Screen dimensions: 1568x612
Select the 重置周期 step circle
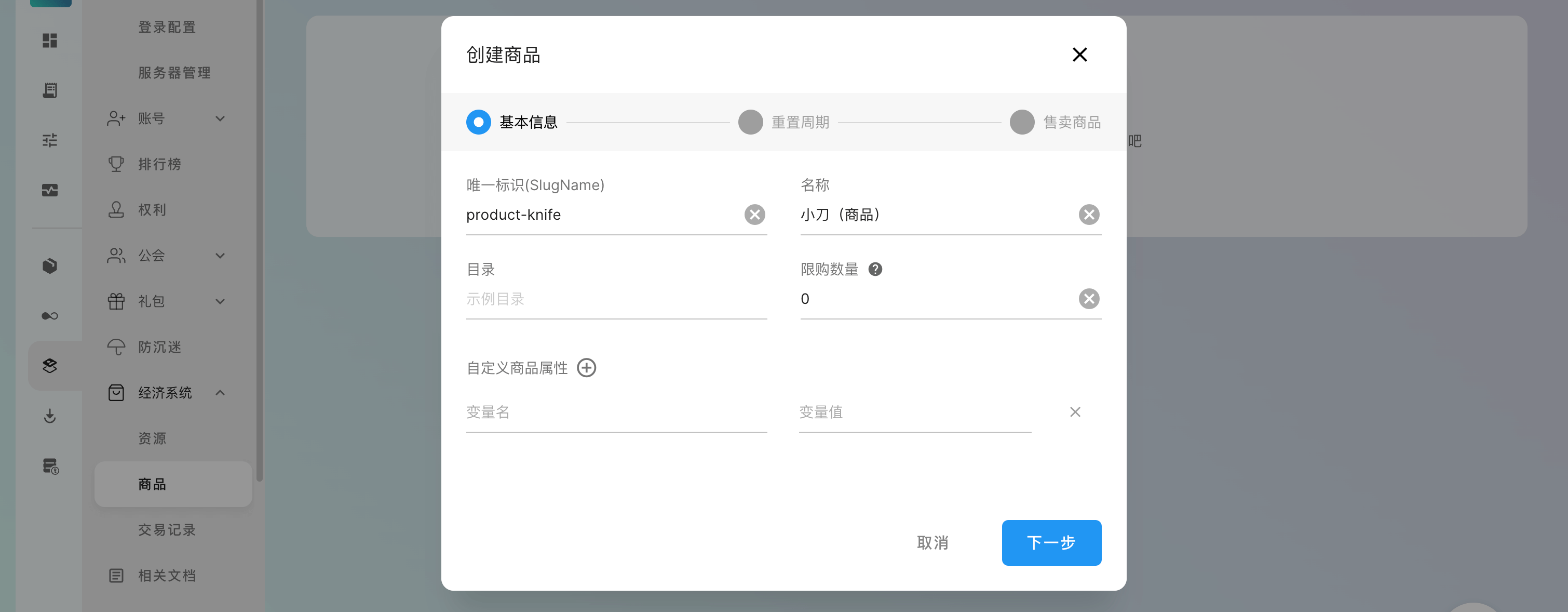750,123
